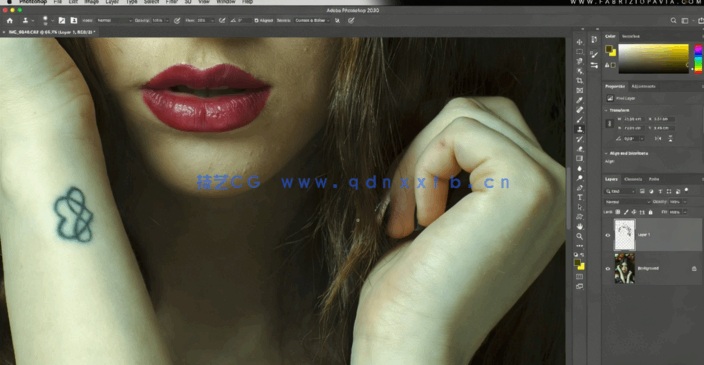Switch to the Swatches tab
704x365 pixels.
(x=631, y=36)
